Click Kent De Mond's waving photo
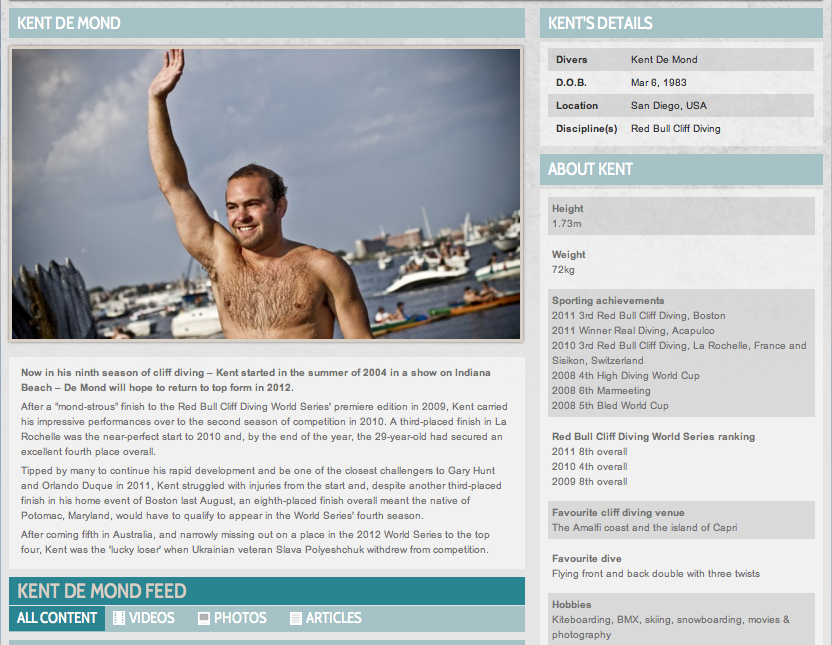 pyautogui.click(x=266, y=194)
